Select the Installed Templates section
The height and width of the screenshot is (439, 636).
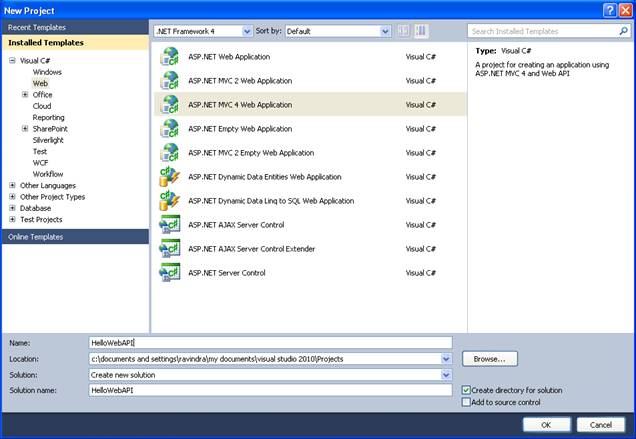coord(75,43)
